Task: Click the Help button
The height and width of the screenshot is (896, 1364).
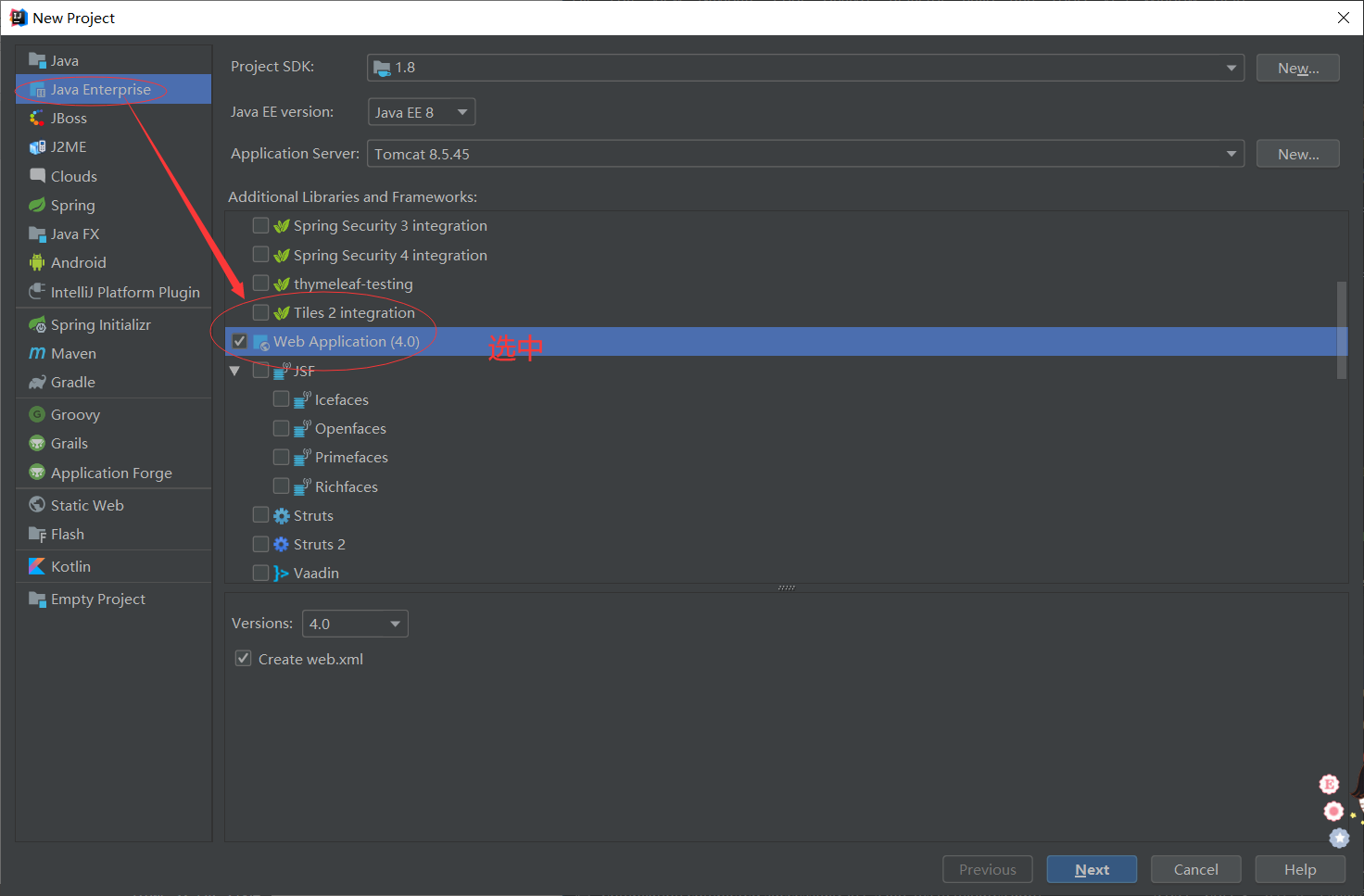Action: tap(1300, 869)
